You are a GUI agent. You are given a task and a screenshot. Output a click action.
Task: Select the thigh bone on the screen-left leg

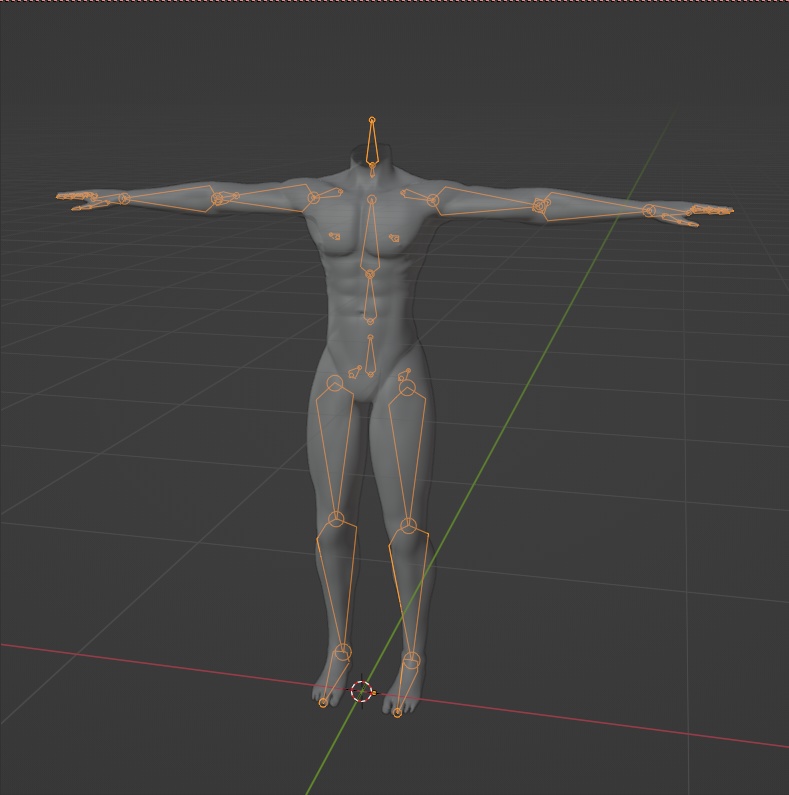pyautogui.click(x=335, y=451)
